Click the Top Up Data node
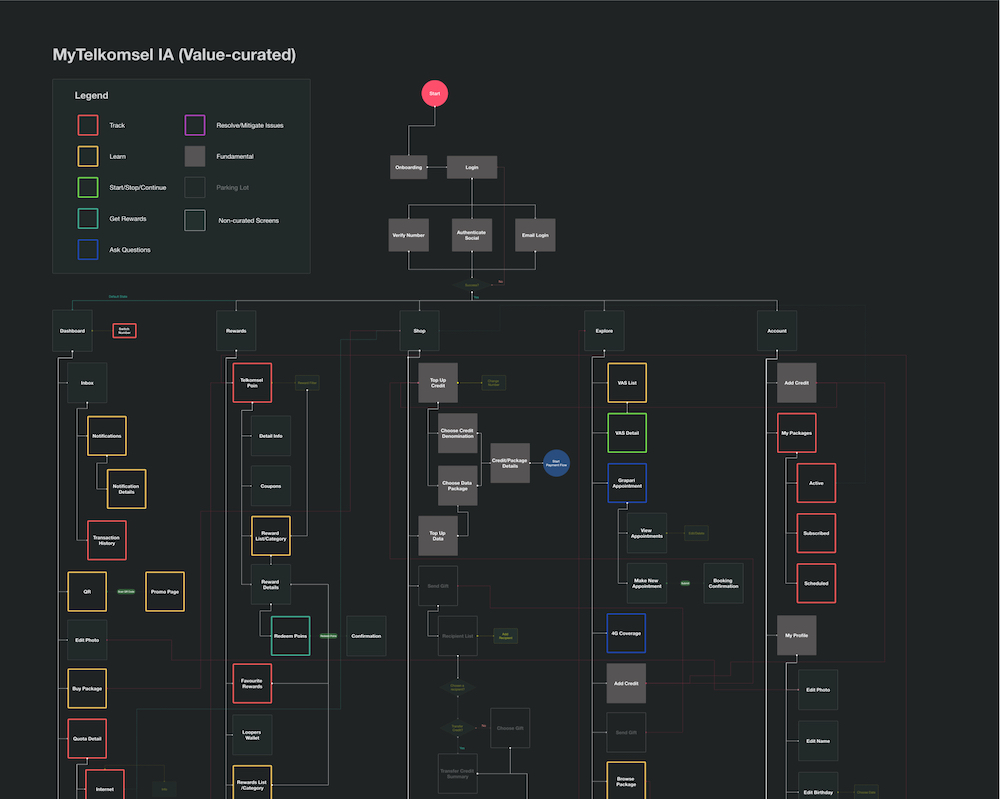Screen dimensions: 1000x799 coord(438,536)
